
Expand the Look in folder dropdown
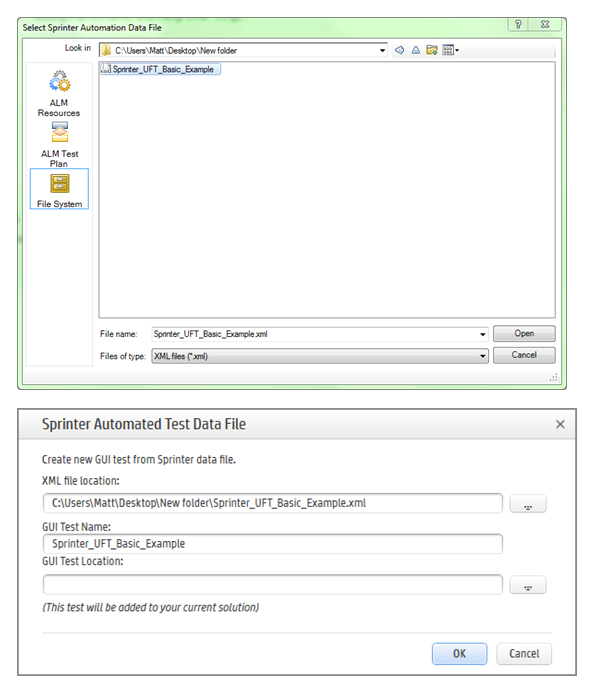click(382, 51)
